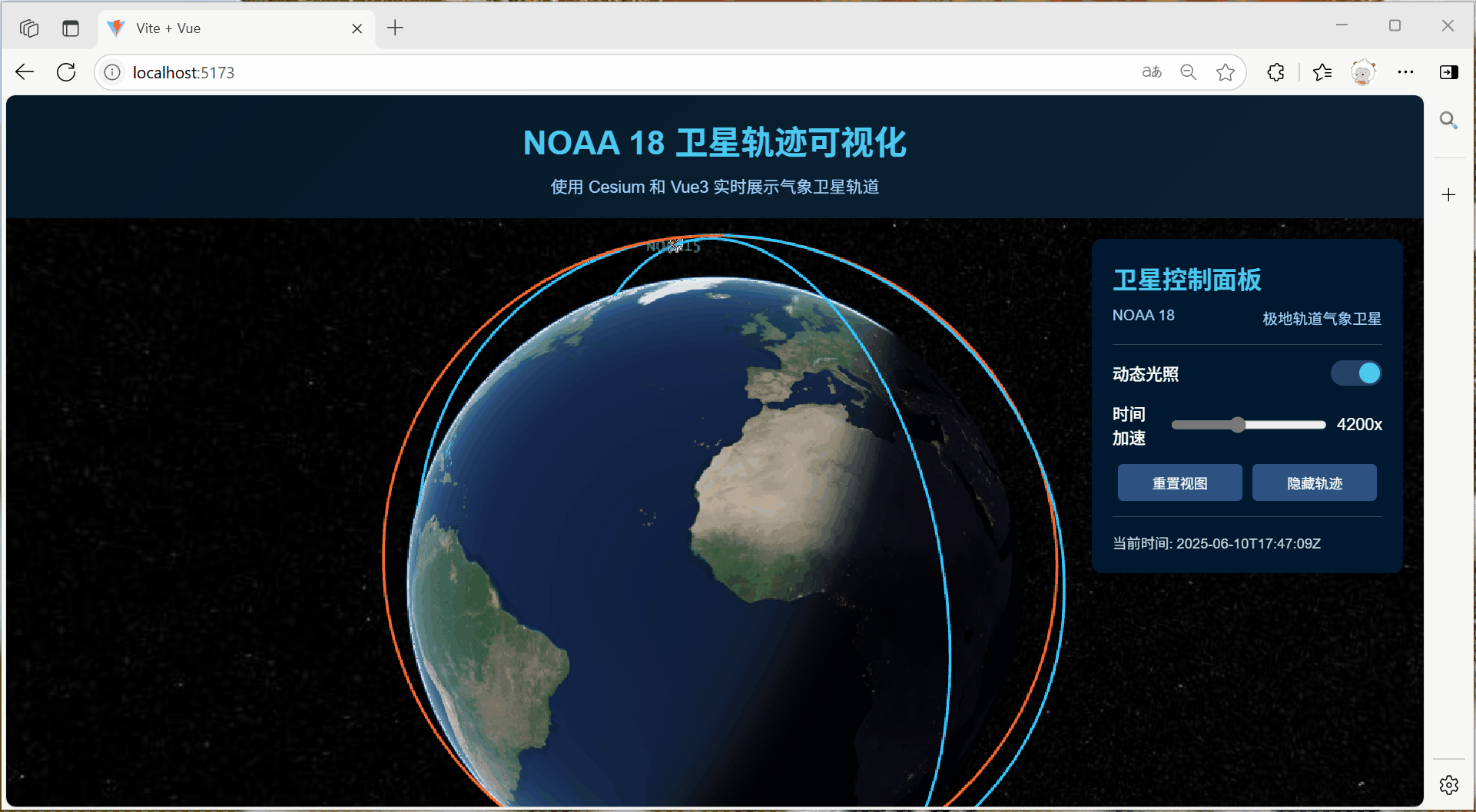Open the browser workspaces icon
This screenshot has width=1476, height=812.
click(x=29, y=28)
